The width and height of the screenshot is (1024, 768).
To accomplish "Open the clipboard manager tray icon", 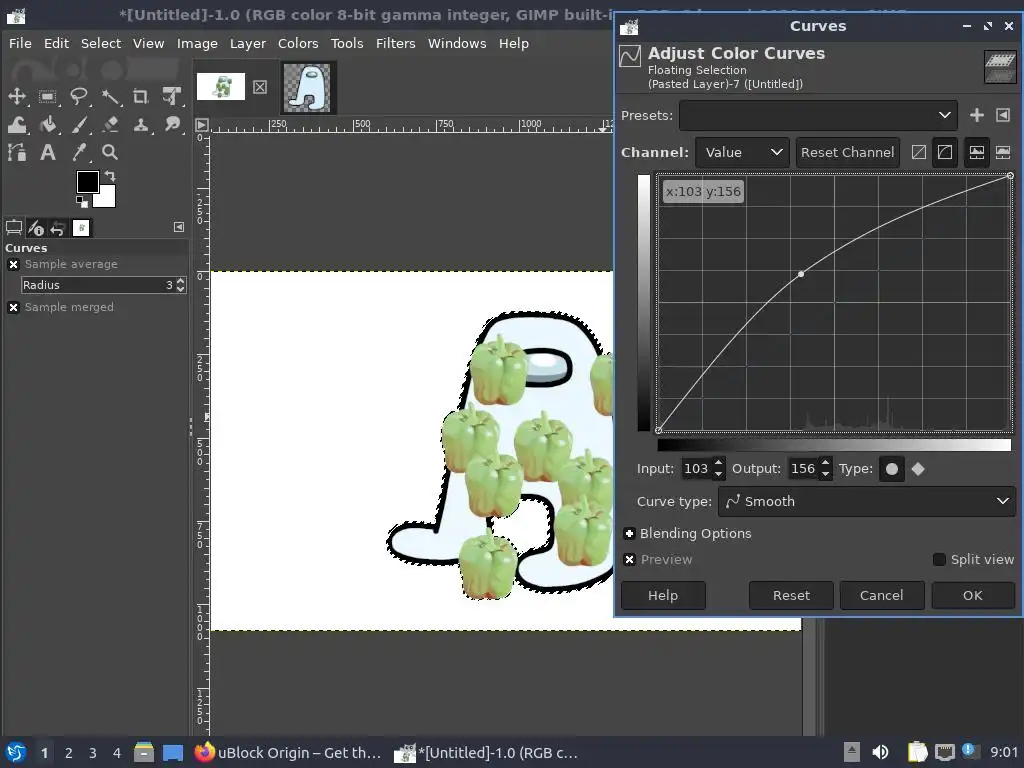I will [917, 752].
